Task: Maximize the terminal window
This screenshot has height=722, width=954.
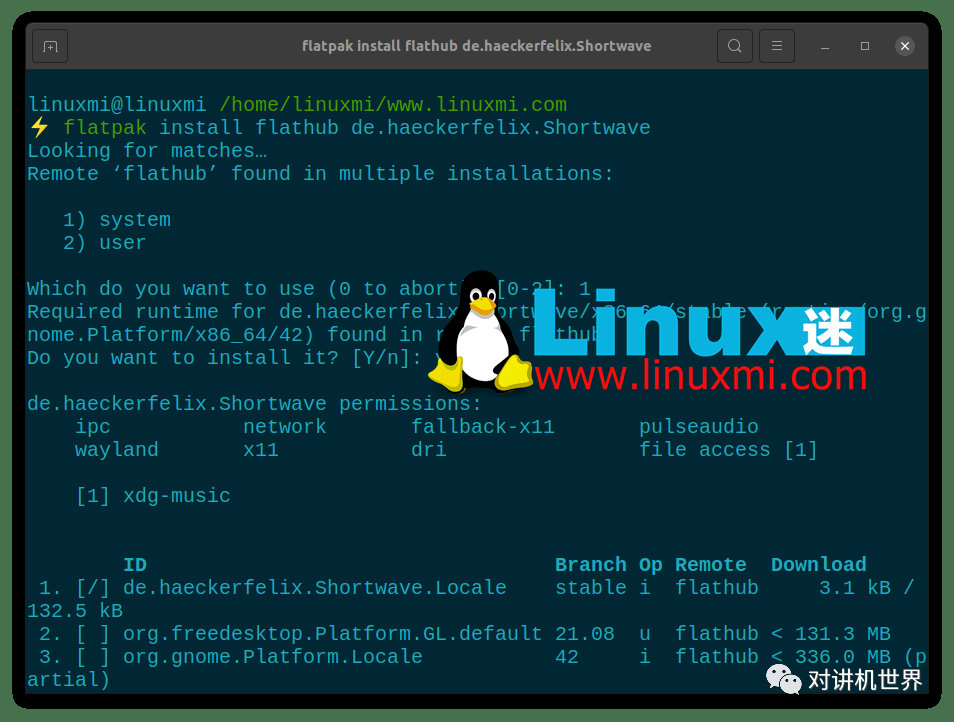Action: pyautogui.click(x=865, y=46)
